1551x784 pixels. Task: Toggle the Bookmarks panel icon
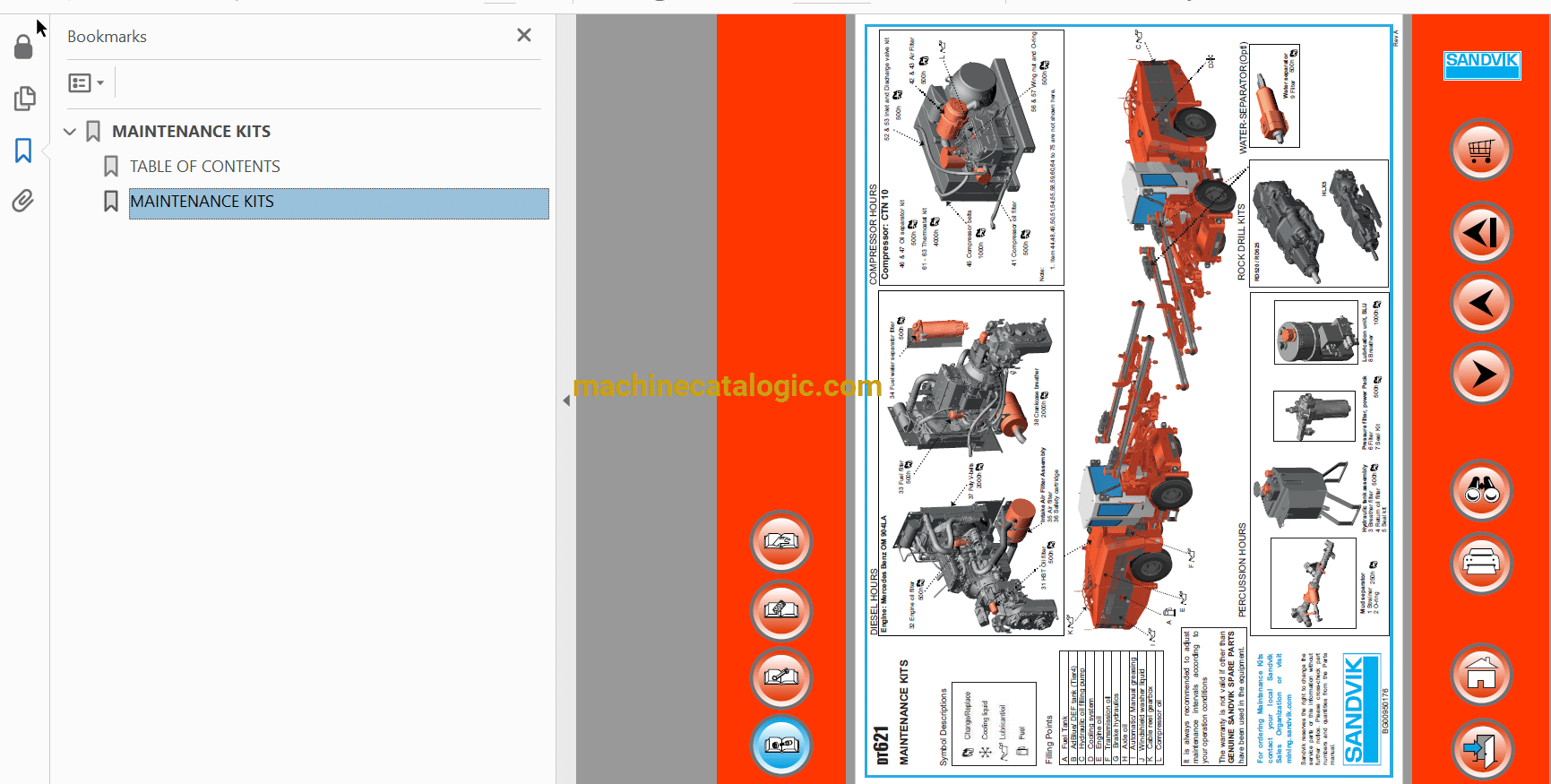[23, 150]
